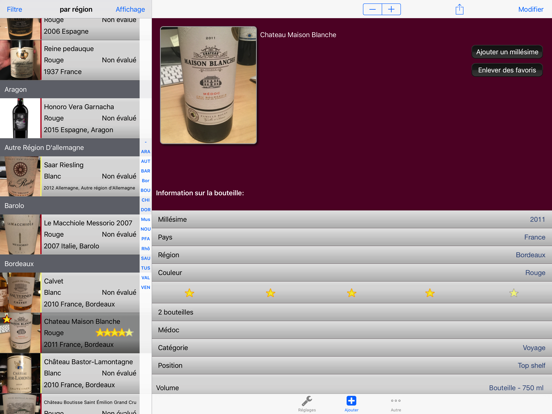Click the minus stepper button
Screen dimensions: 552x414
[x=372, y=9]
